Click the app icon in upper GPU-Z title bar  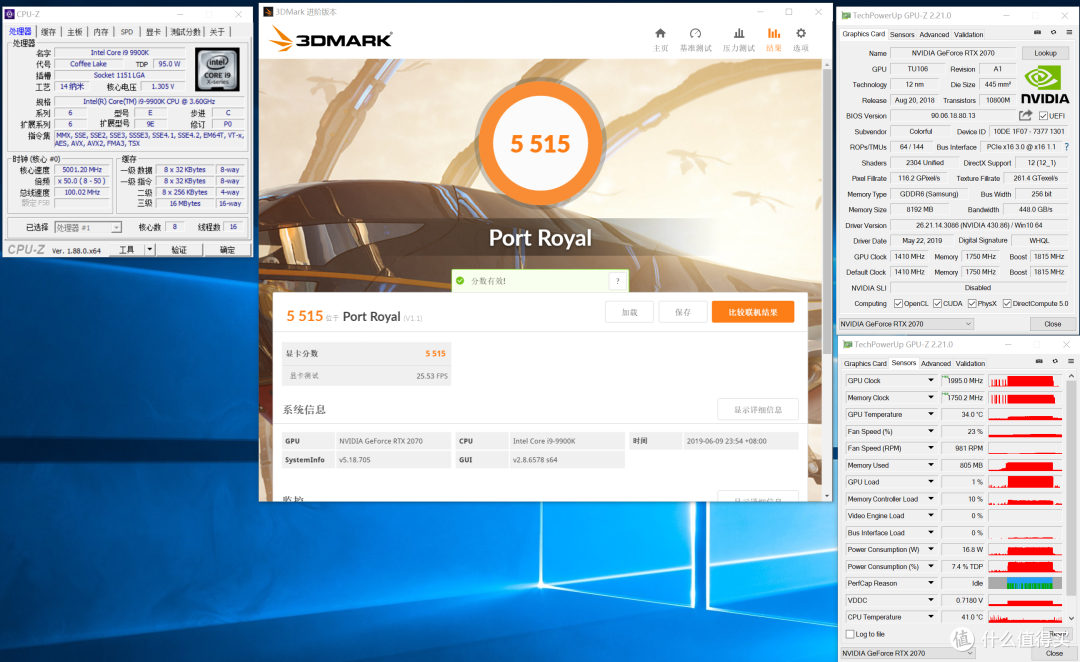click(846, 15)
